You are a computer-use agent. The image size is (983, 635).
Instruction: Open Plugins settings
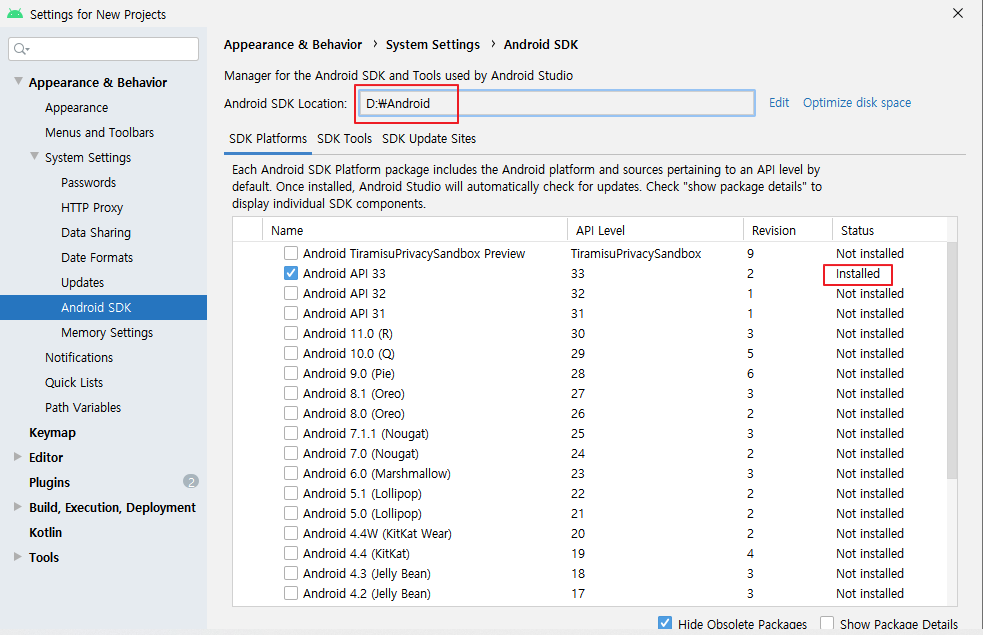(x=50, y=483)
